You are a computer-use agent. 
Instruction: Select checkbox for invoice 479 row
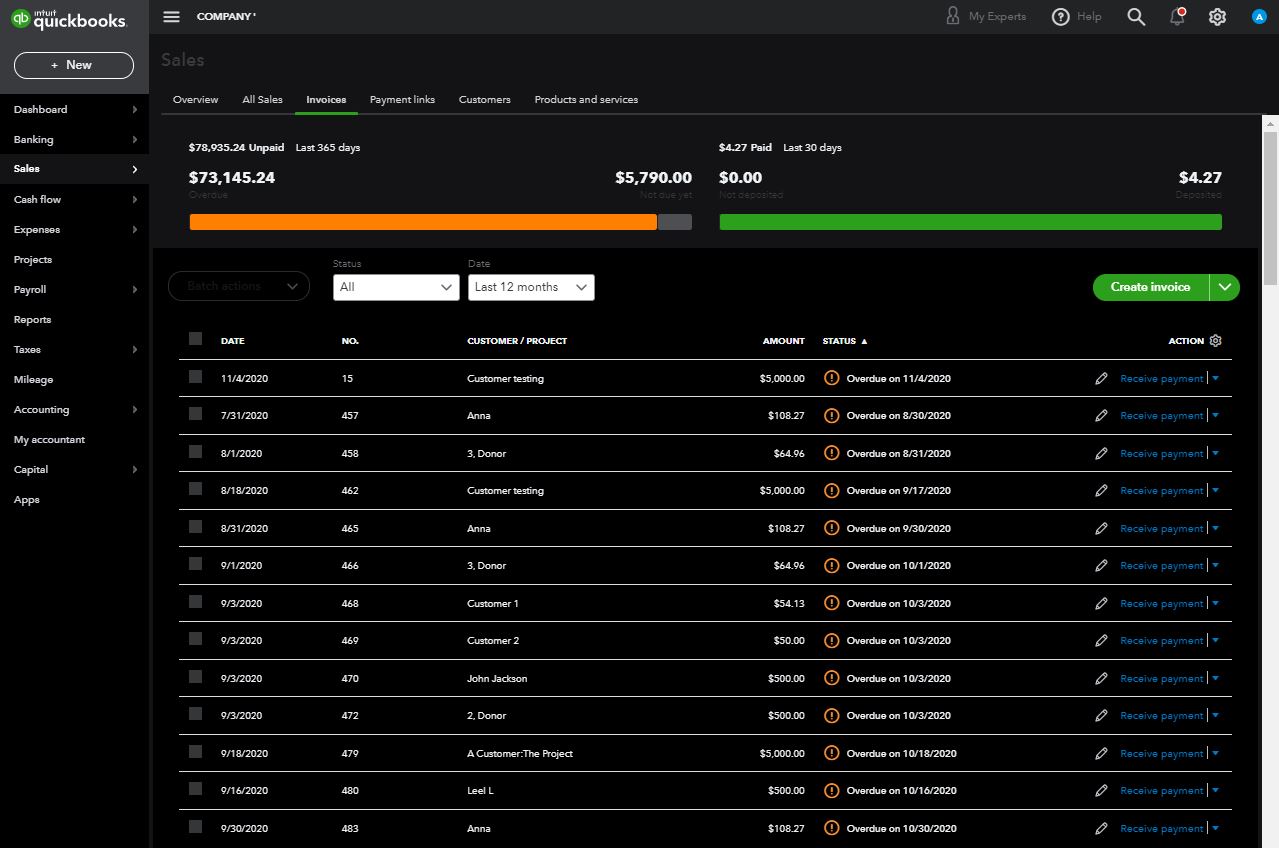(x=195, y=752)
